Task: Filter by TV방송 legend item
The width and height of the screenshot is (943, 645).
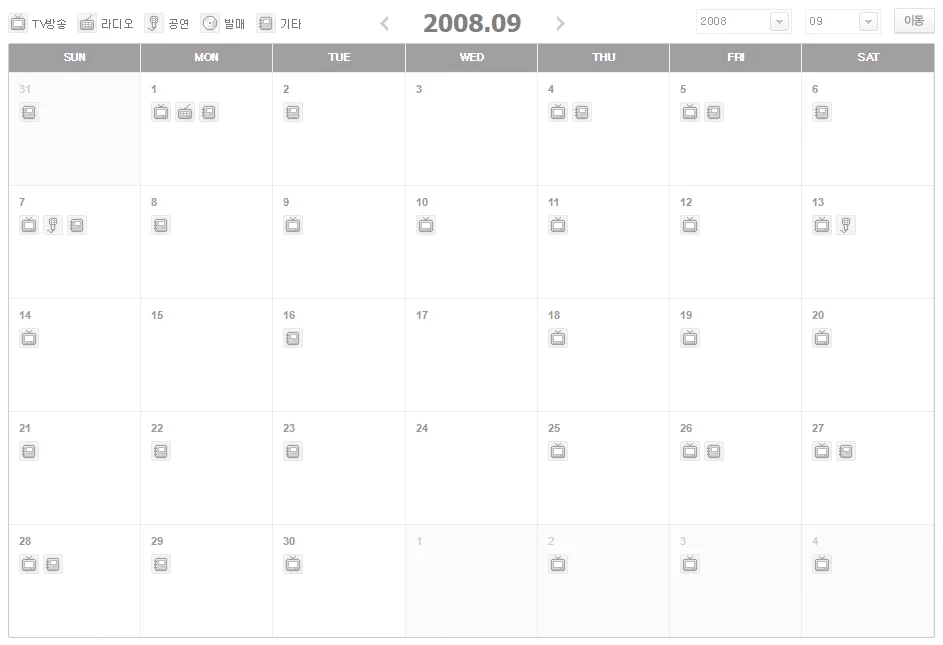Action: pyautogui.click(x=37, y=23)
